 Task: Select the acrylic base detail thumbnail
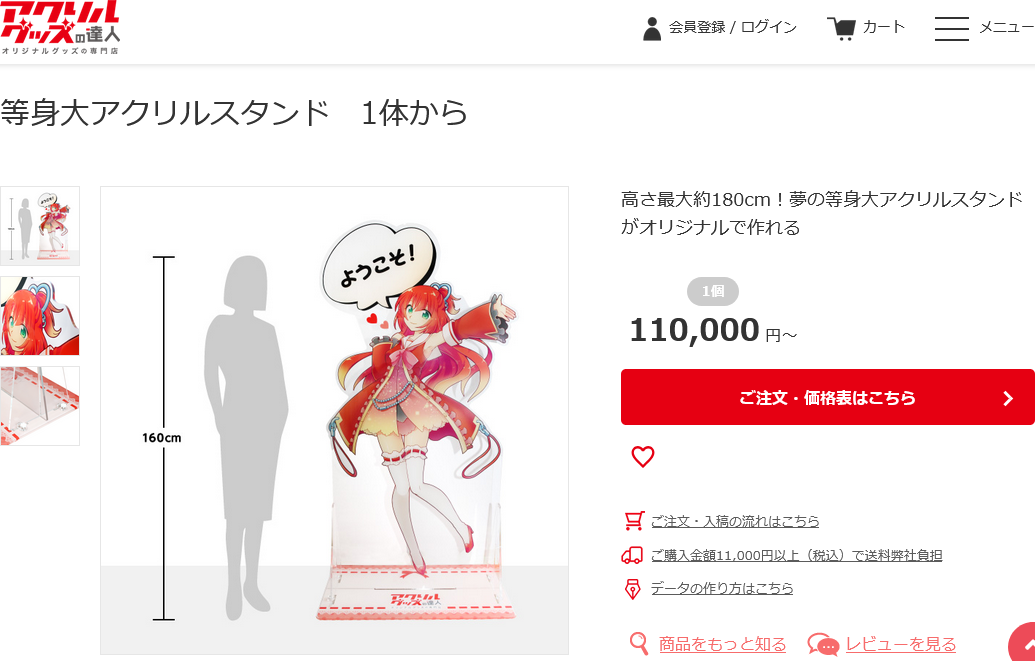pos(40,406)
